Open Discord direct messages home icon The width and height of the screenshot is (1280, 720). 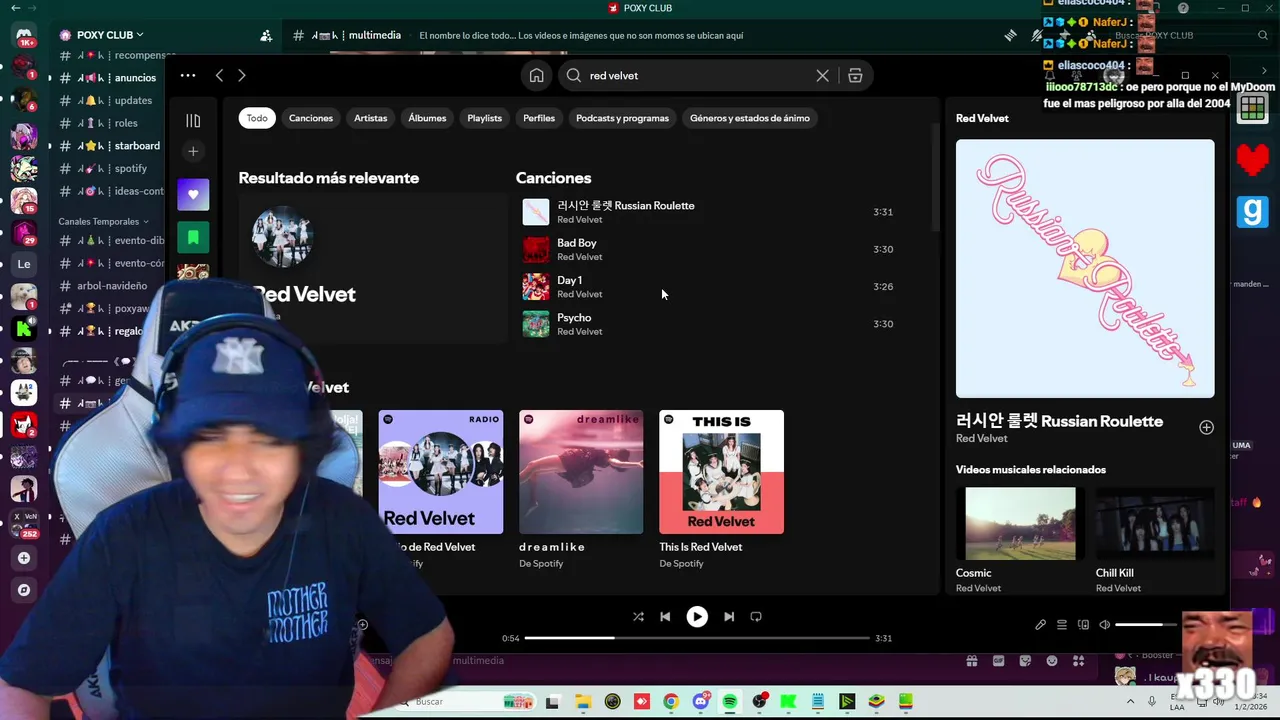24,36
